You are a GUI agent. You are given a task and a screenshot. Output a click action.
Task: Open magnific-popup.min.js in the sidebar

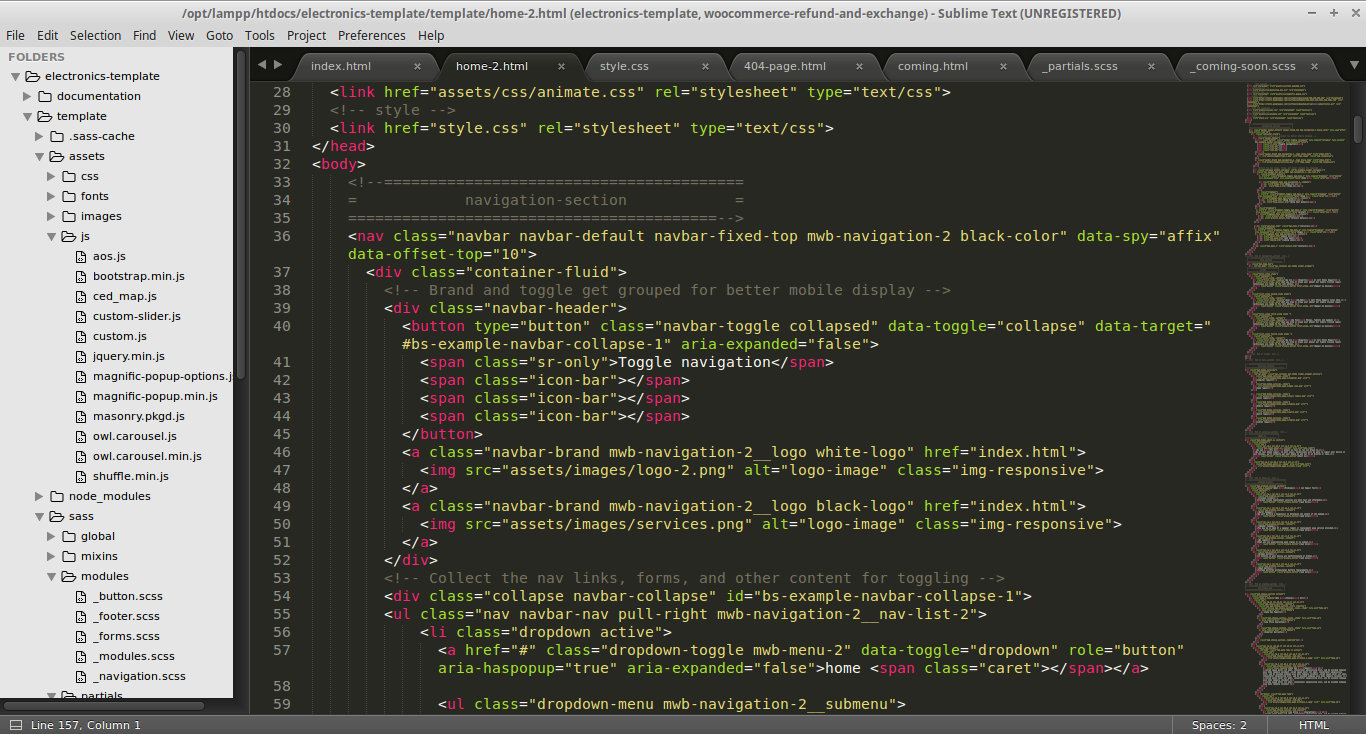[x=155, y=396]
